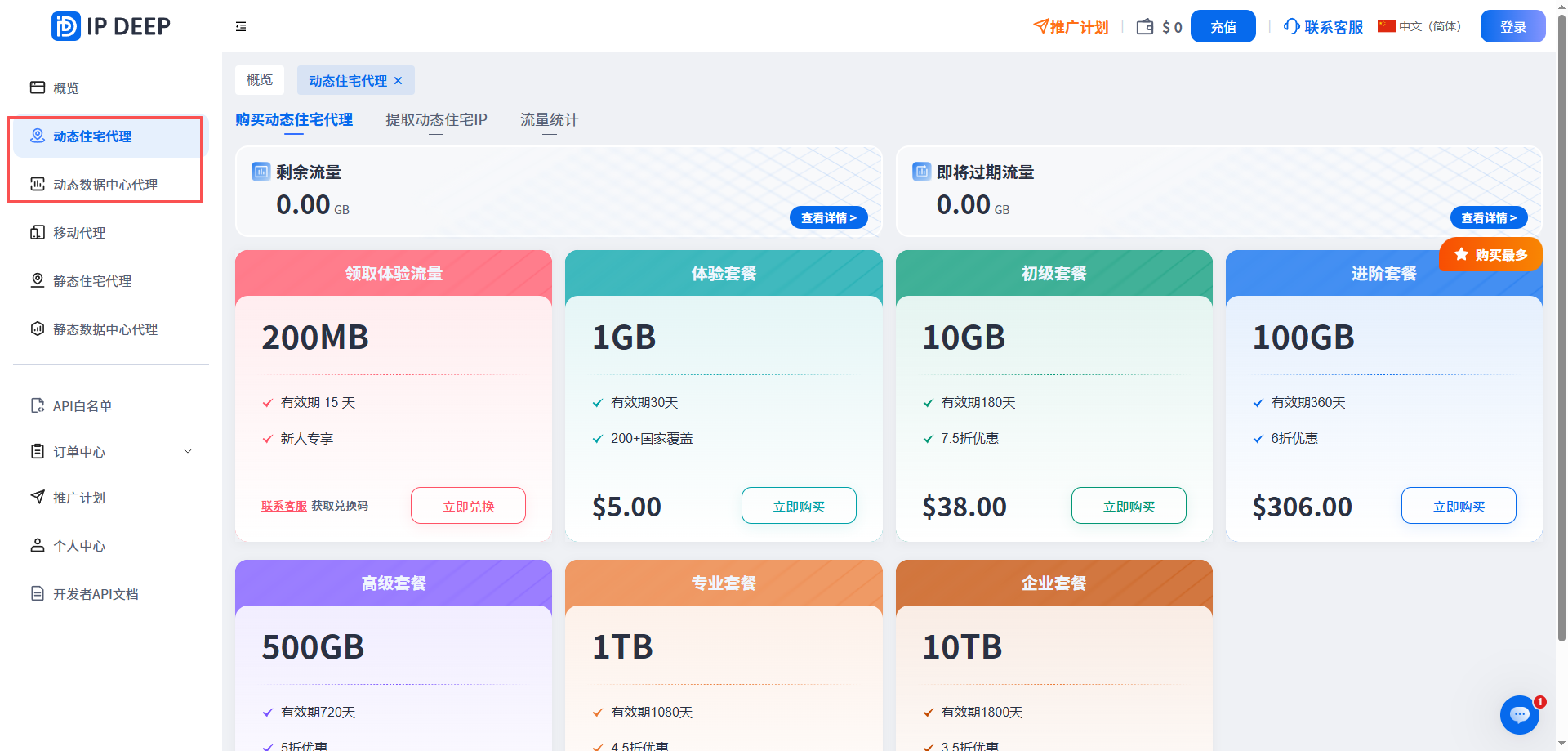Viewport: 1568px width, 751px height.
Task: Open the chat support widget at bottom right
Action: (1520, 714)
